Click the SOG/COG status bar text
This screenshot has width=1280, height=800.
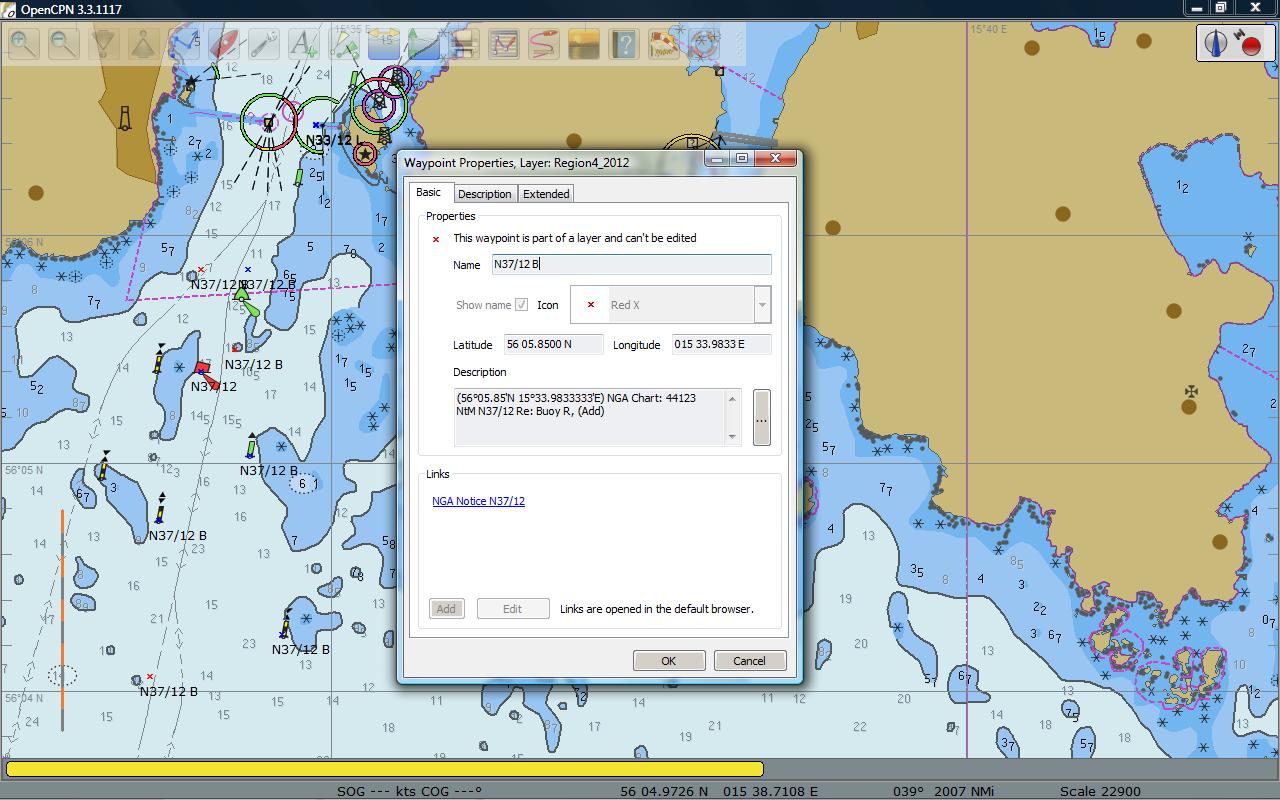[409, 791]
